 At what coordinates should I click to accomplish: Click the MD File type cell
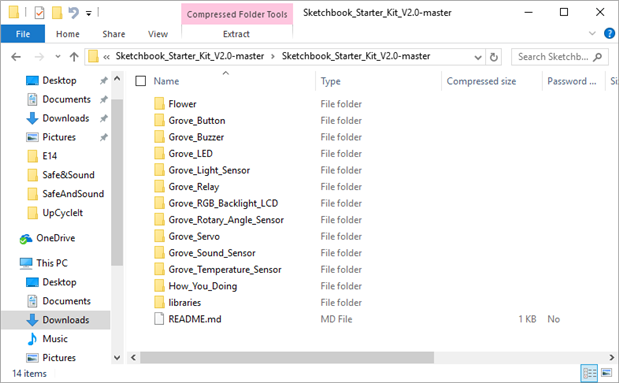[x=336, y=319]
